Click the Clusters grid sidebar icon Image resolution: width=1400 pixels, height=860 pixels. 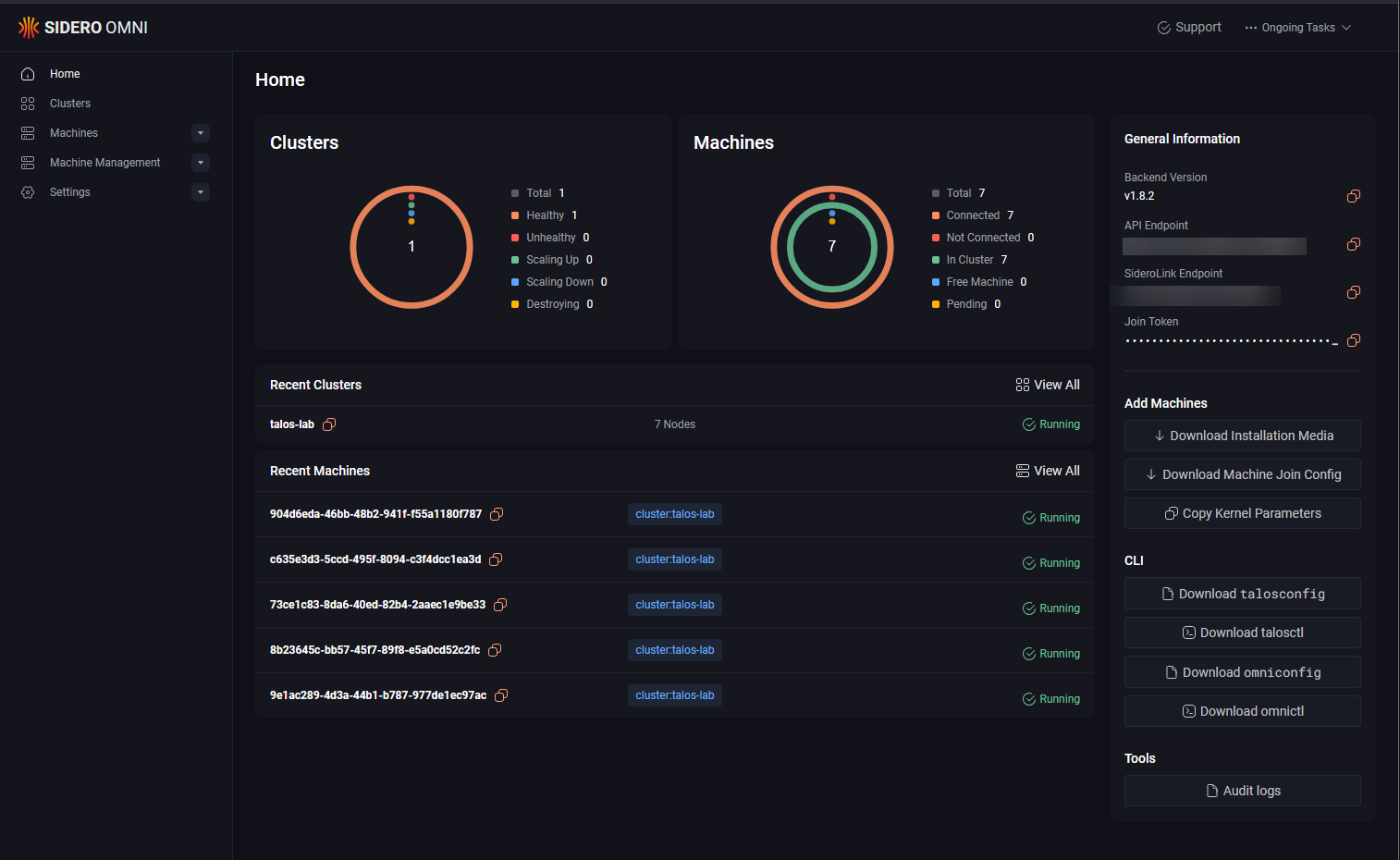pos(28,104)
